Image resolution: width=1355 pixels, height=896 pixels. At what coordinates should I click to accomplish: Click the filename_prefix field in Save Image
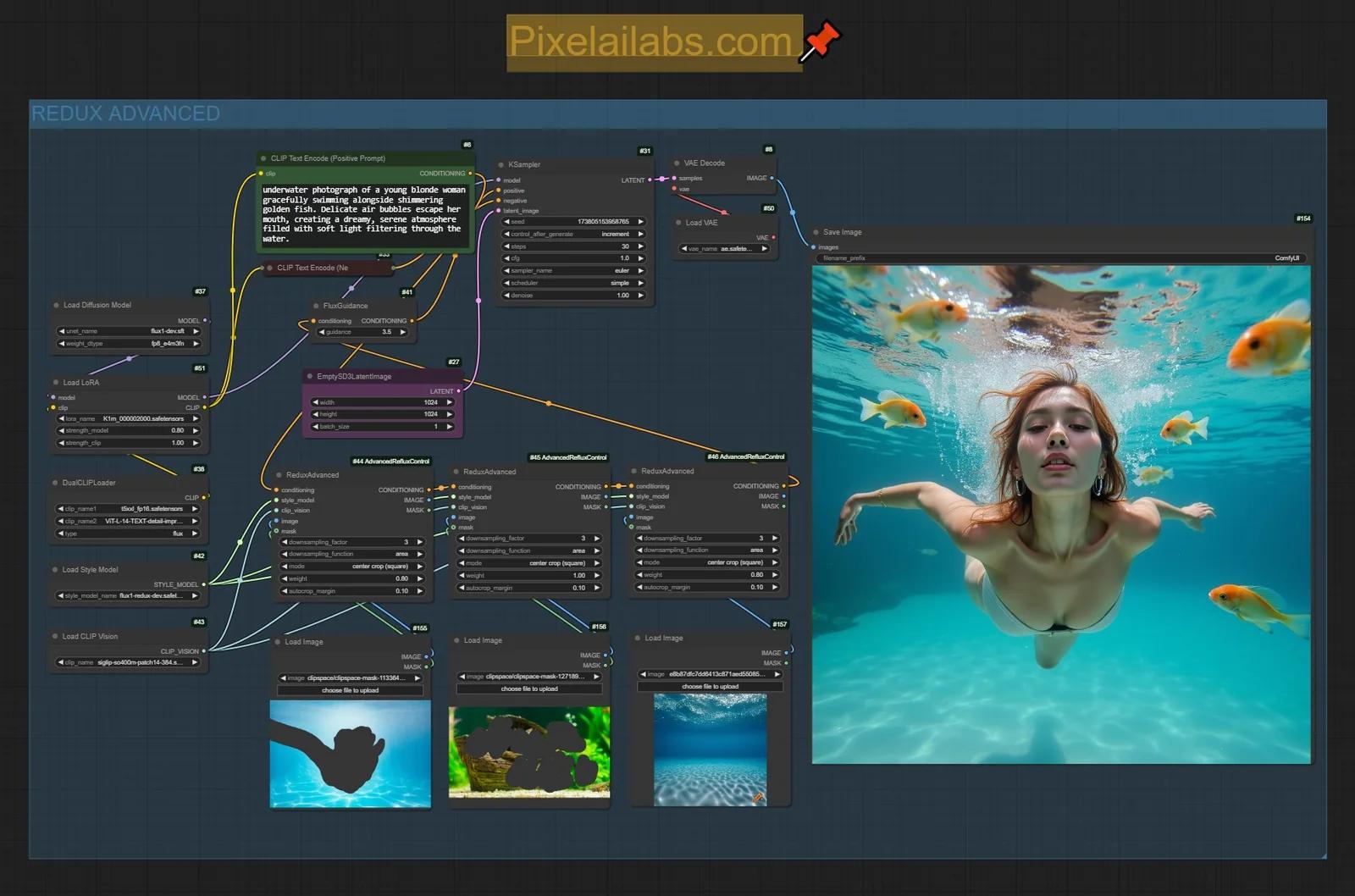point(1062,258)
